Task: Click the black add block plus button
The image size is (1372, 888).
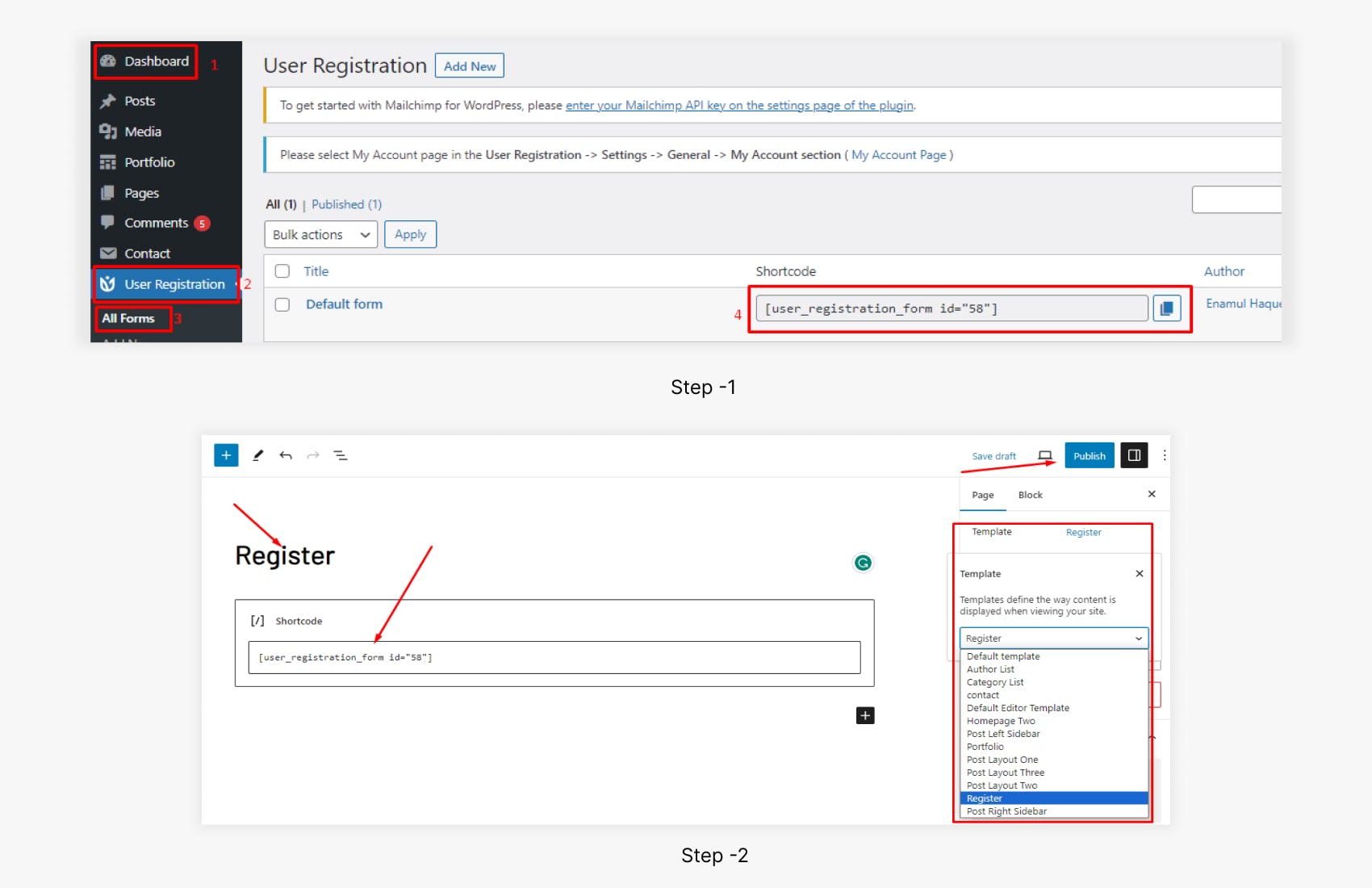Action: (x=865, y=715)
